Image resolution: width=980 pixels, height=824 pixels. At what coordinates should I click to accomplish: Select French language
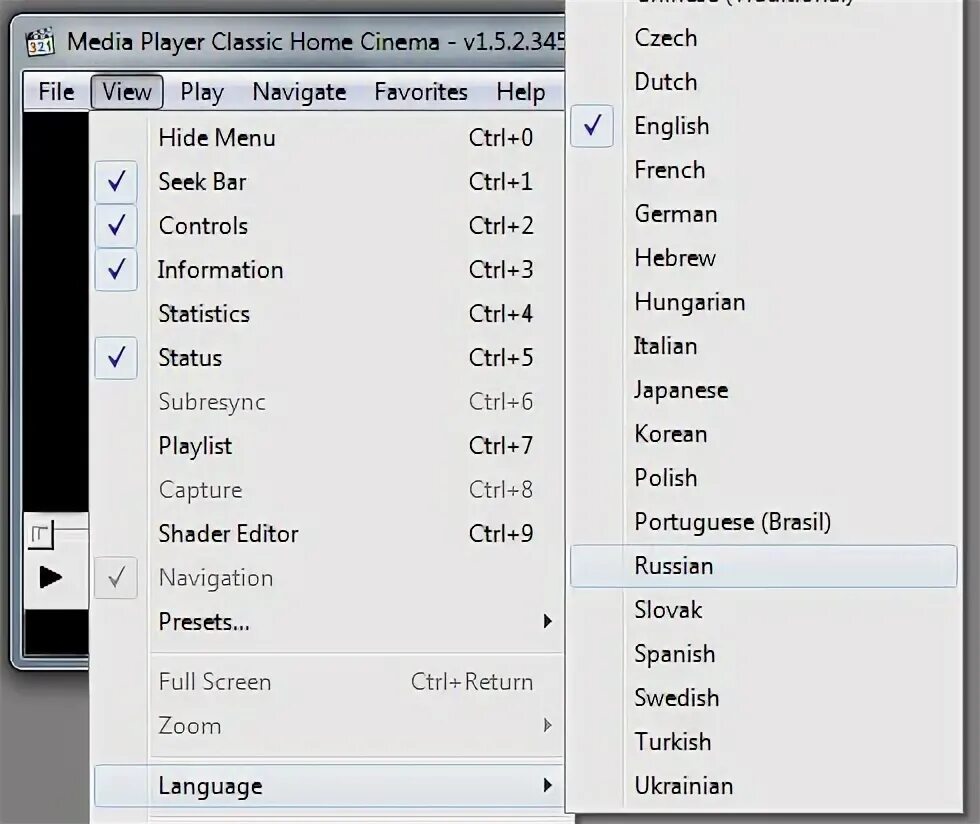click(x=764, y=170)
